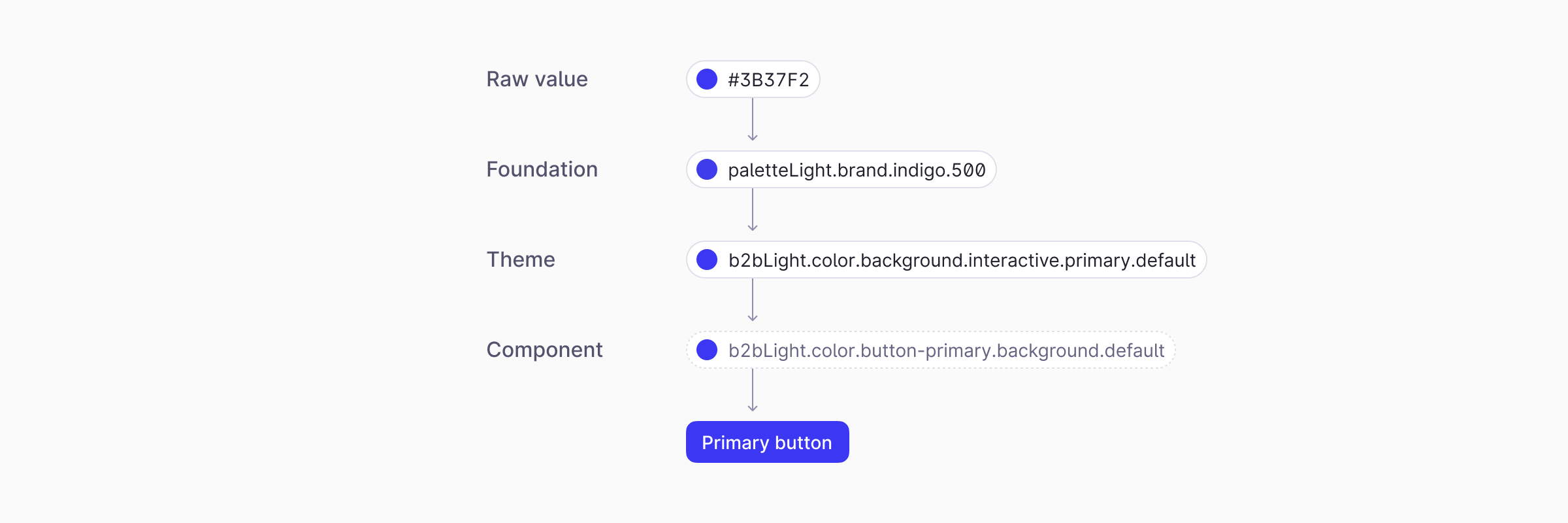This screenshot has height=523, width=1568.
Task: Click the b2bLight.color.button-primary.background.default token text
Action: point(946,350)
